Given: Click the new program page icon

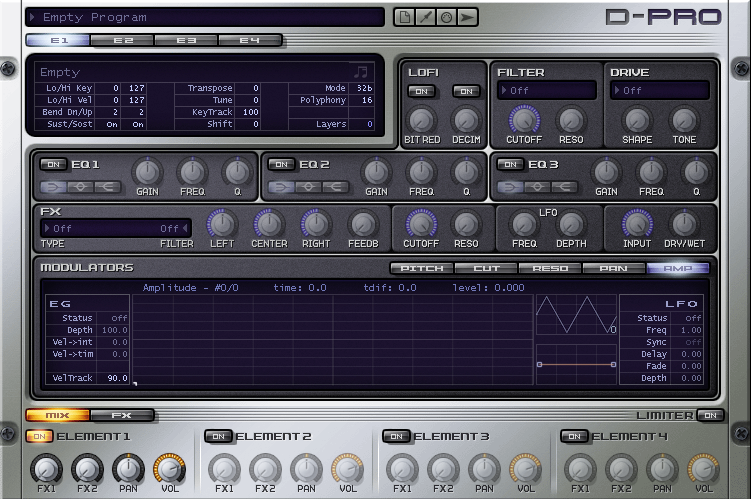Looking at the screenshot, I should [405, 18].
